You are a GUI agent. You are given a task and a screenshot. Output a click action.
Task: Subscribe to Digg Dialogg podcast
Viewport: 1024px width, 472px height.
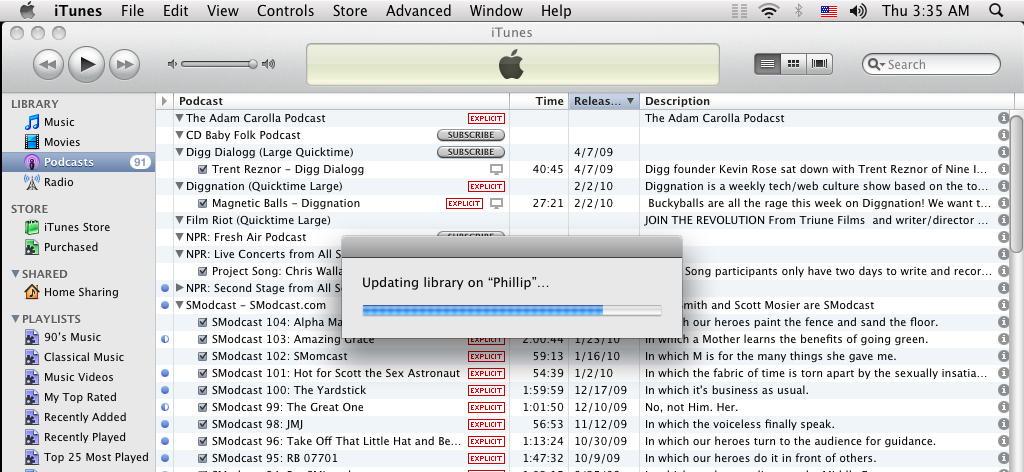coord(471,152)
